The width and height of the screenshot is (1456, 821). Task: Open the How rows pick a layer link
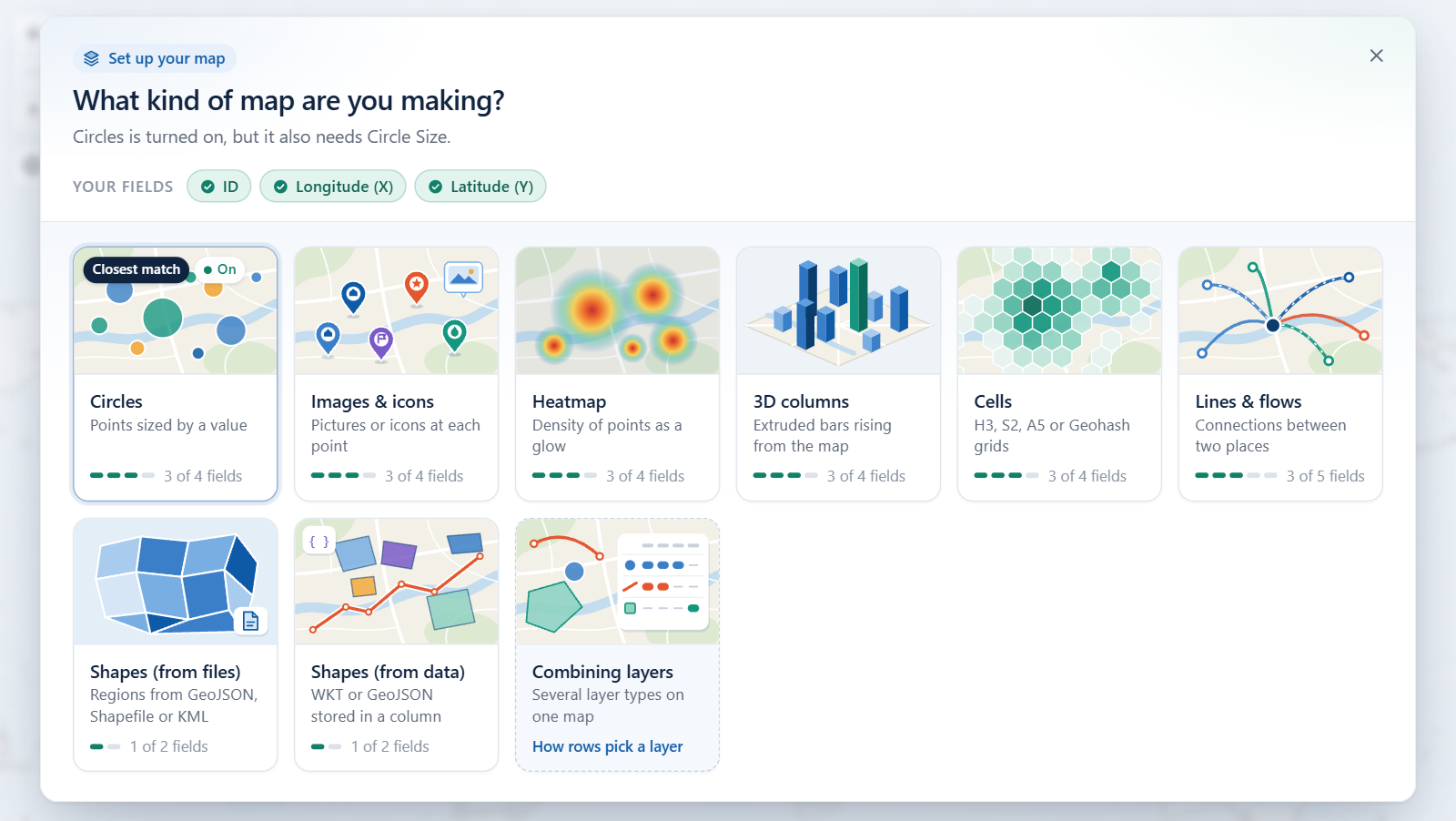tap(608, 746)
